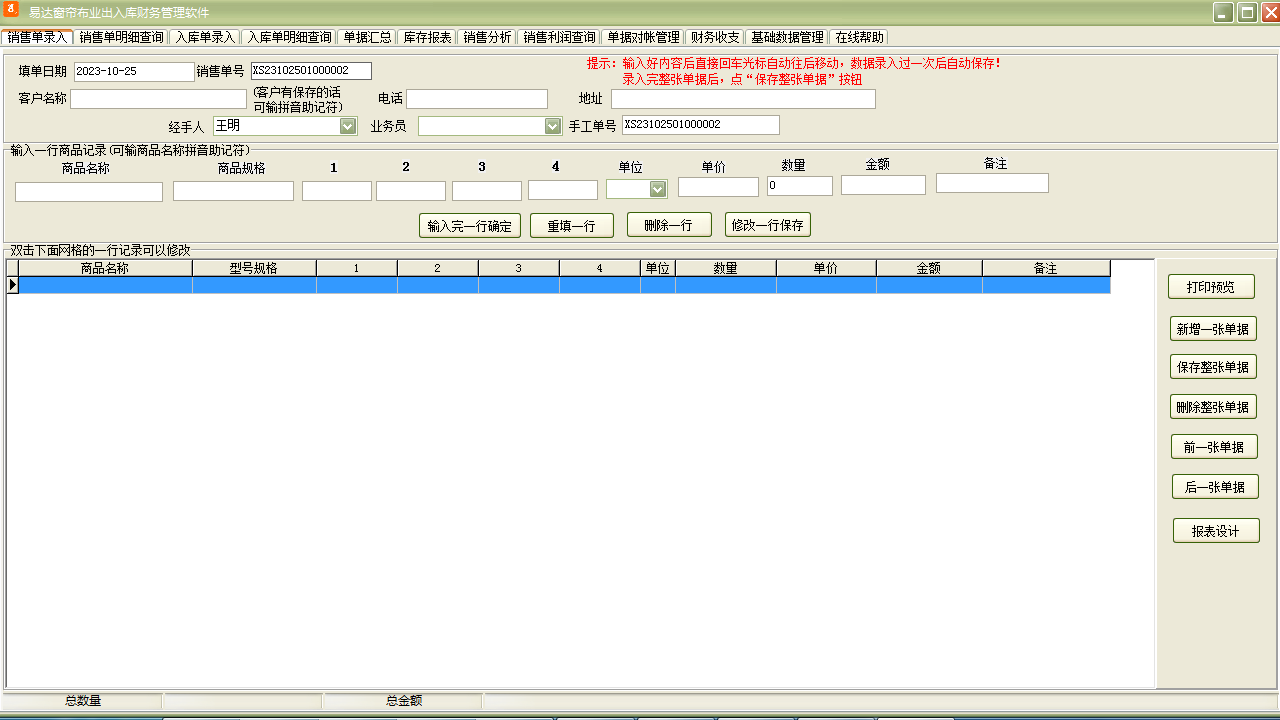
Task: Open the 单位 dropdown arrow
Action: pyautogui.click(x=658, y=189)
